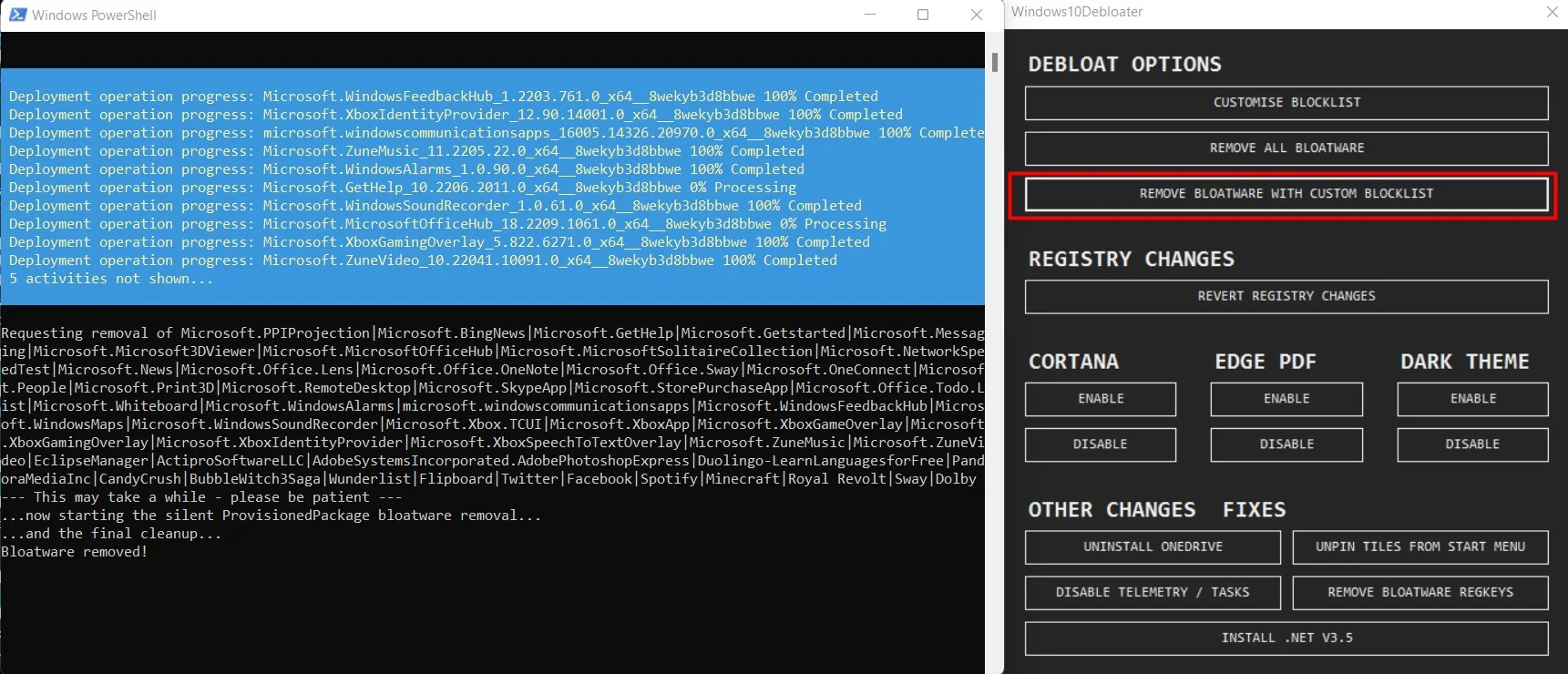Click 'This may take a while' message
The image size is (1568, 674).
201,497
